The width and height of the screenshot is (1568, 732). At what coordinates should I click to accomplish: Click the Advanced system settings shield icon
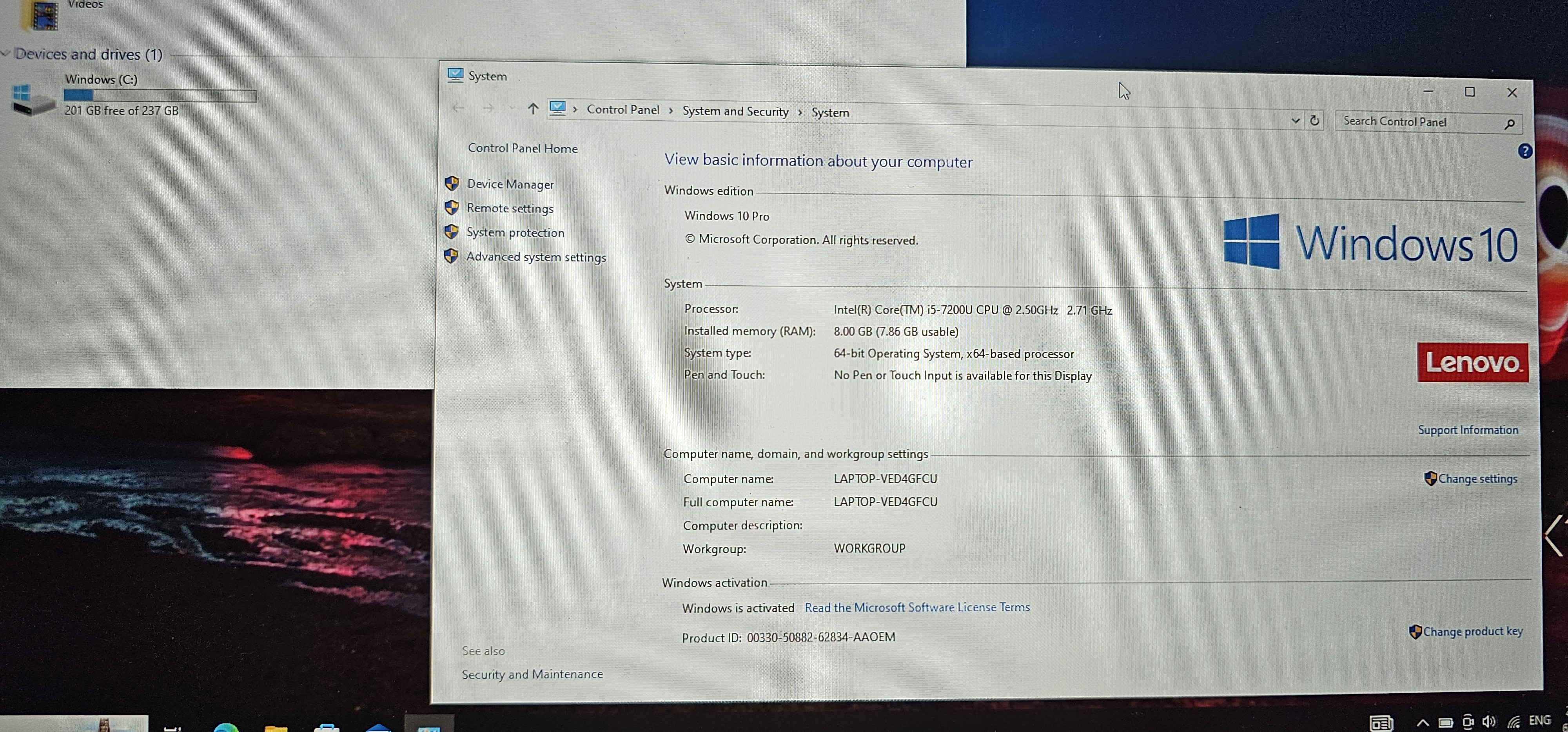[451, 256]
